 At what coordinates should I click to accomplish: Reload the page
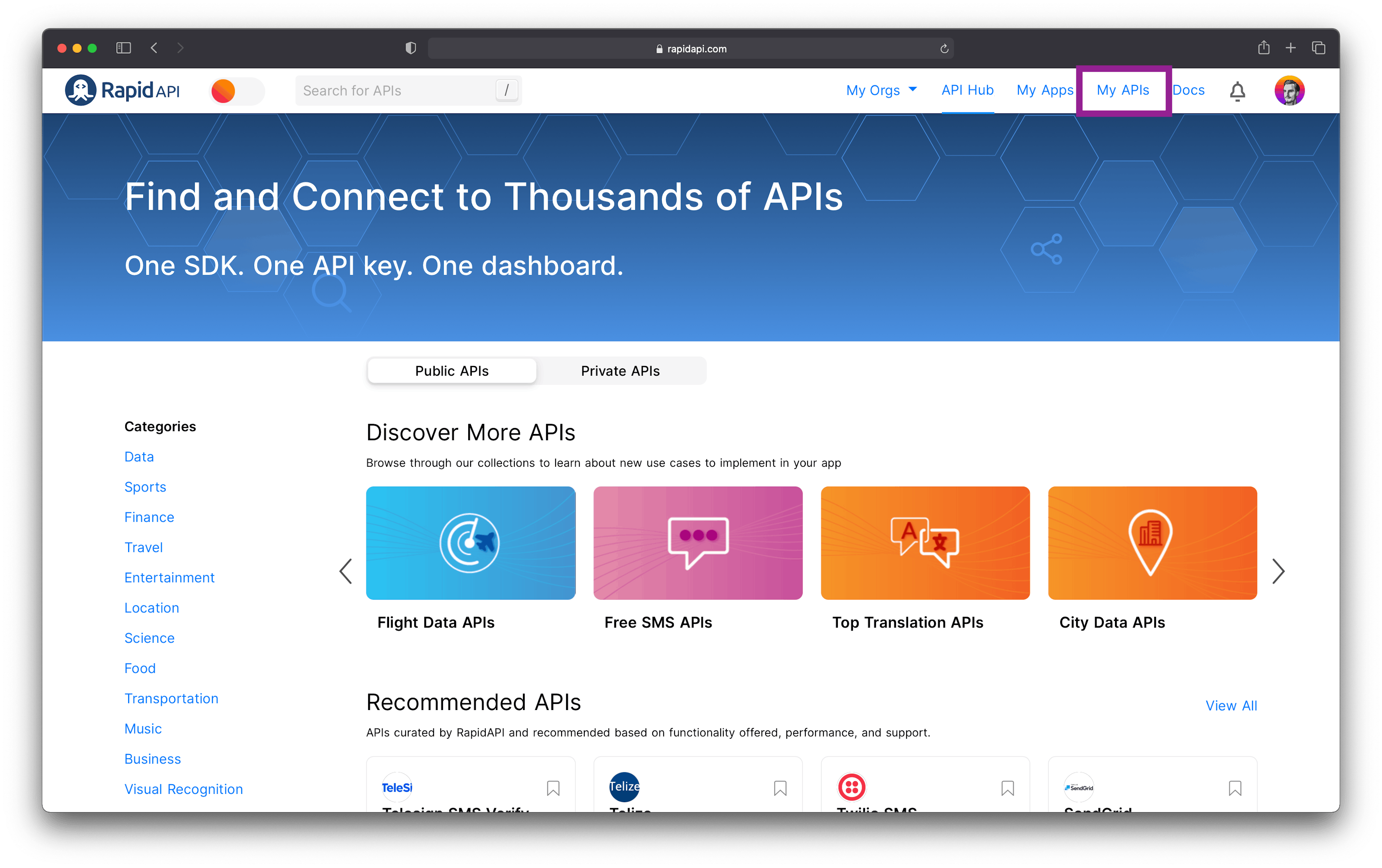tap(944, 49)
